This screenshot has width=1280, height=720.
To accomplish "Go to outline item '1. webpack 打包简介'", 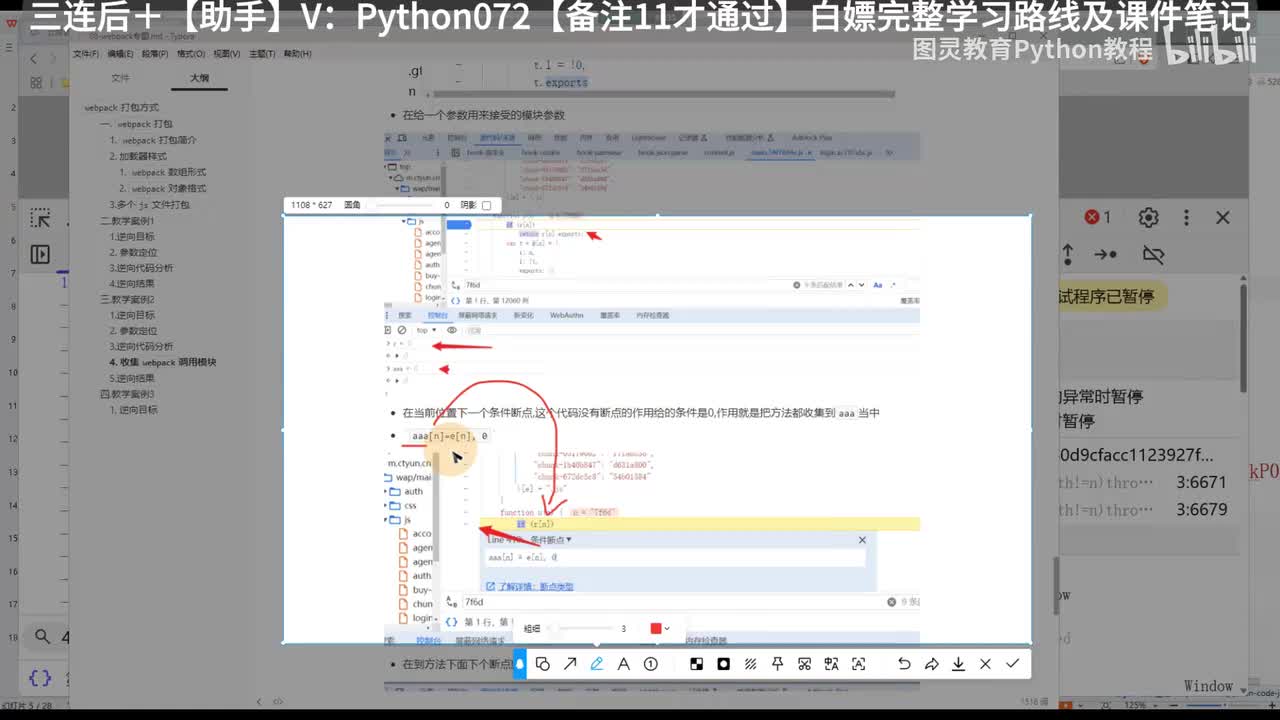I will coord(153,140).
